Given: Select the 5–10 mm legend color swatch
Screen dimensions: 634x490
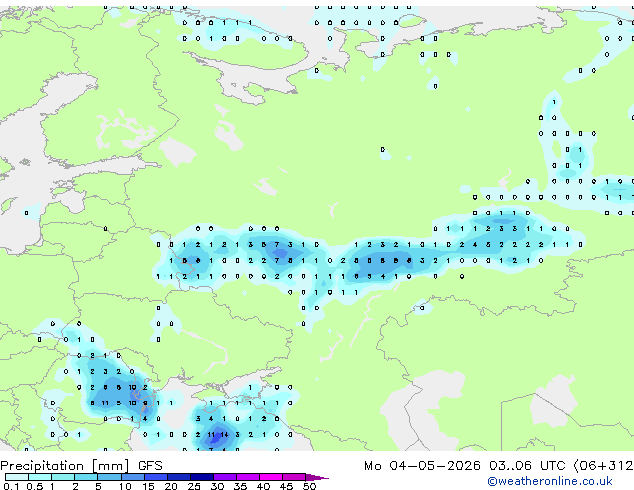Looking at the screenshot, I should (x=109, y=477).
